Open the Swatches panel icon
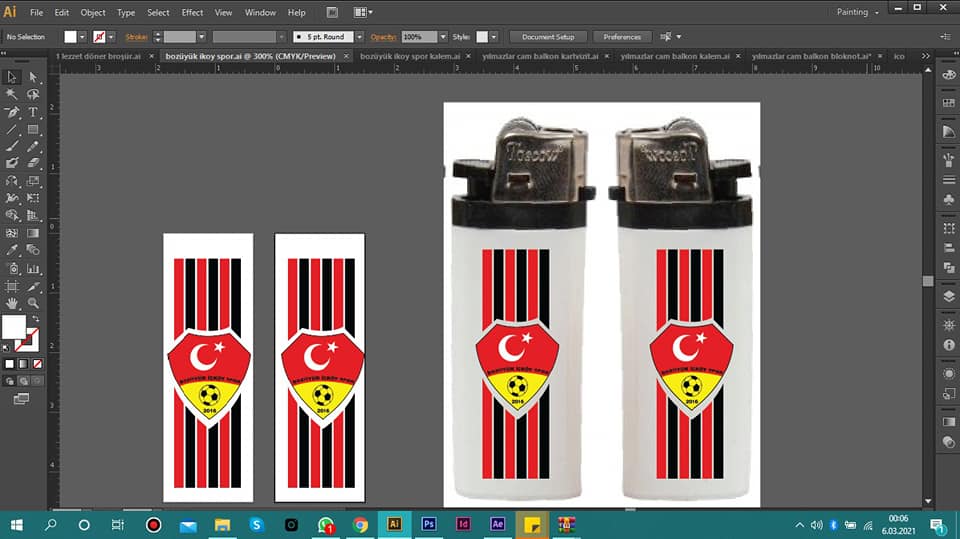Image resolution: width=960 pixels, height=539 pixels. point(949,103)
